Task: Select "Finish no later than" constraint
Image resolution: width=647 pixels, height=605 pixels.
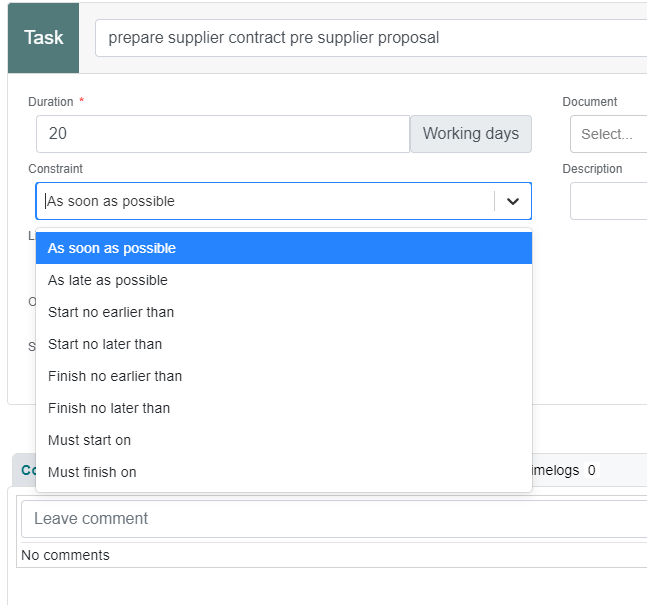Action: [284, 408]
